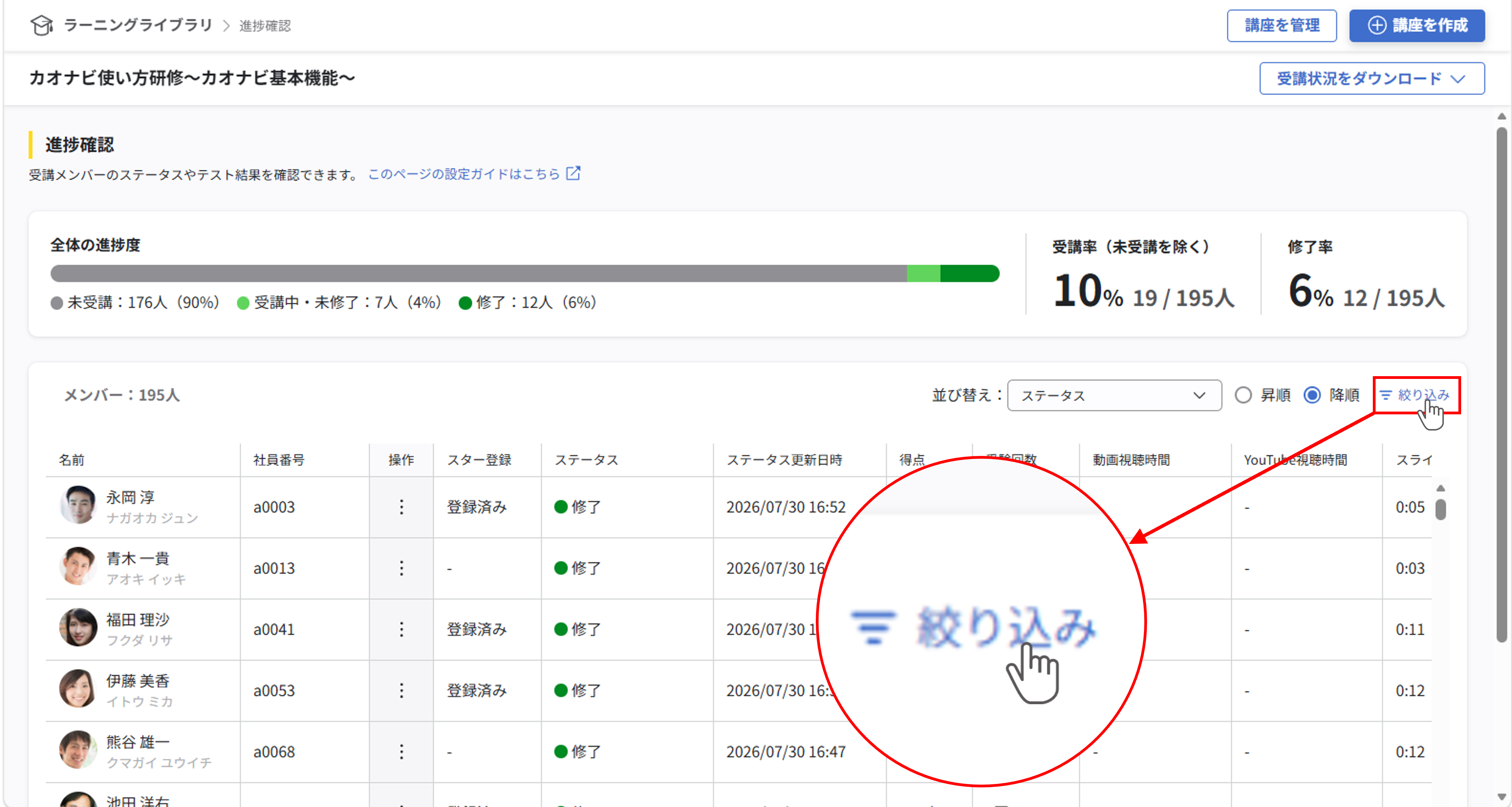Click スター登録 column header
This screenshot has height=807, width=1512.
tap(479, 460)
